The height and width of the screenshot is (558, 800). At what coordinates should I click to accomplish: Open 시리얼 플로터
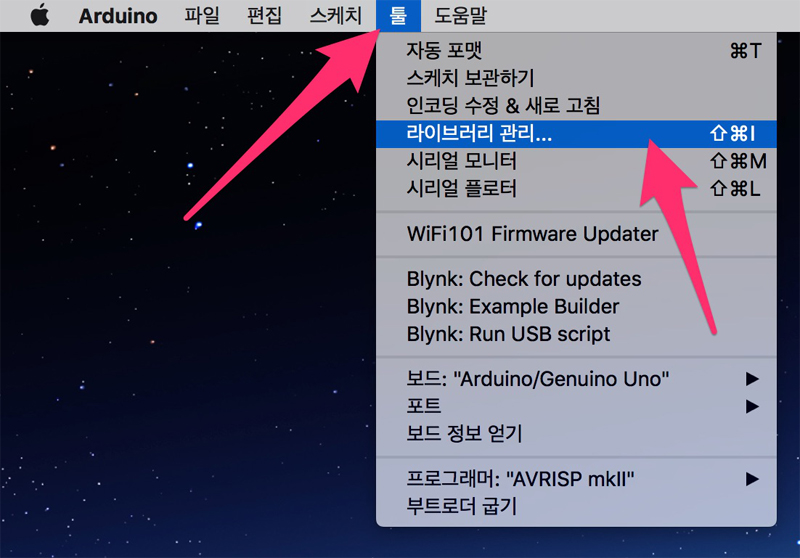pyautogui.click(x=576, y=189)
